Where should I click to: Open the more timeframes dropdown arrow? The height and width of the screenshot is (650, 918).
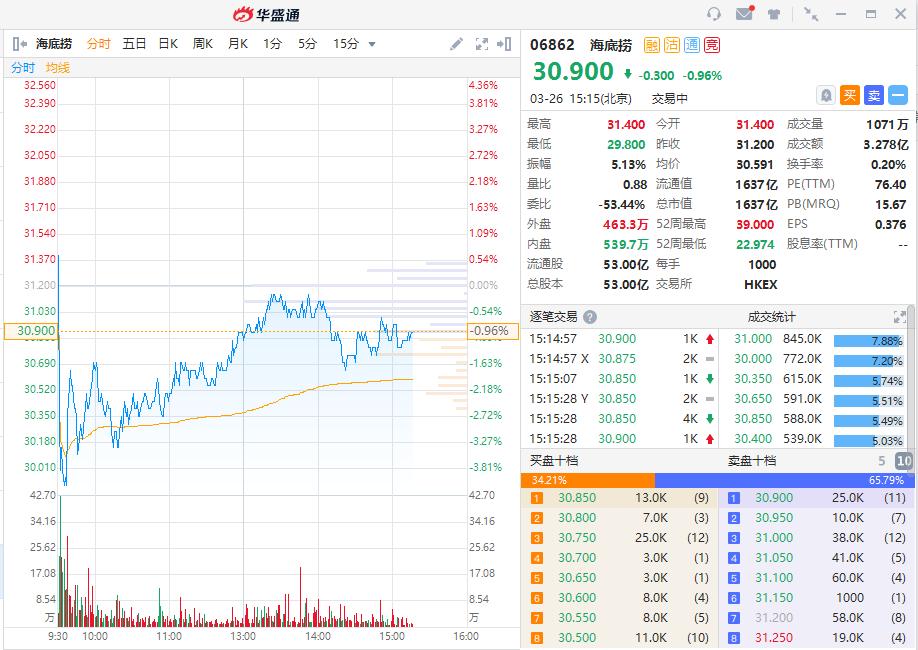click(x=372, y=44)
